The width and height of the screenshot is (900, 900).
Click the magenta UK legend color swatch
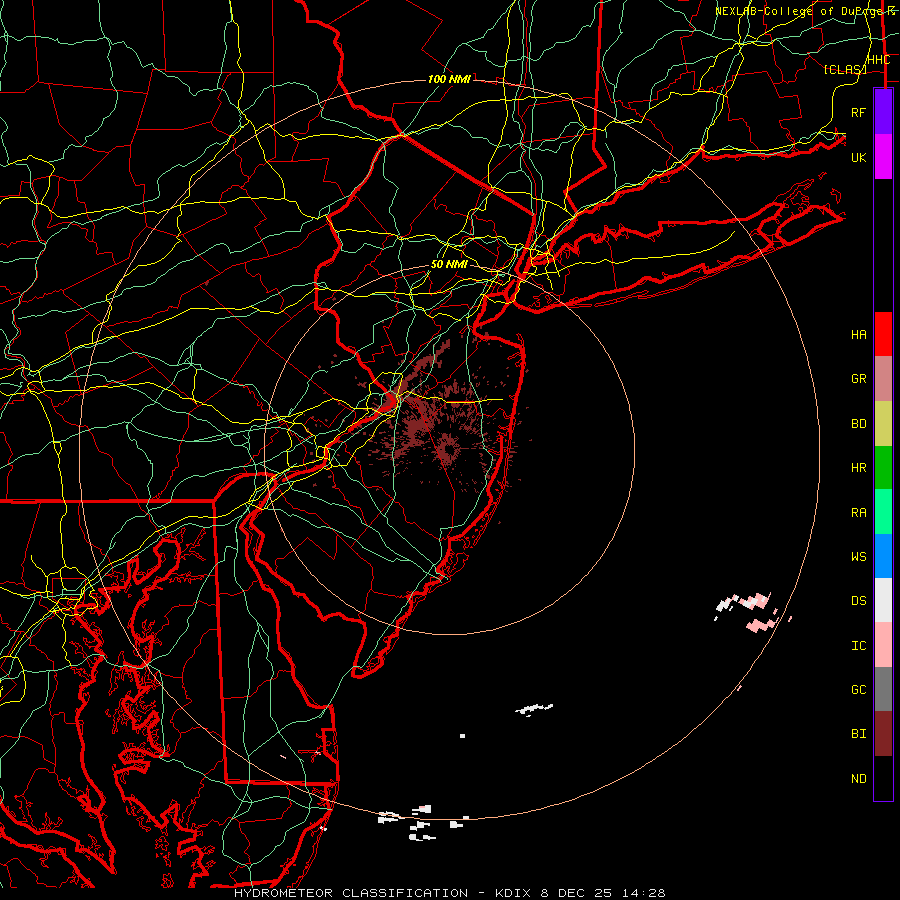point(883,157)
